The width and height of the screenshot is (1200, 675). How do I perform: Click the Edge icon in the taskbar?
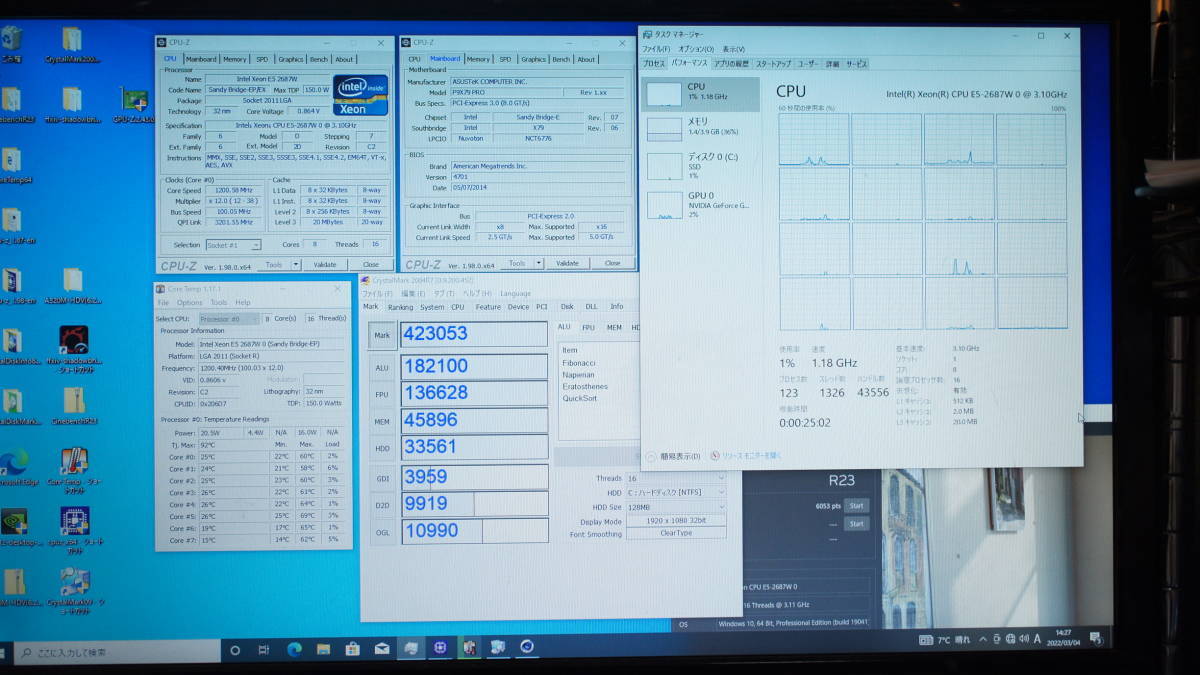[x=295, y=649]
